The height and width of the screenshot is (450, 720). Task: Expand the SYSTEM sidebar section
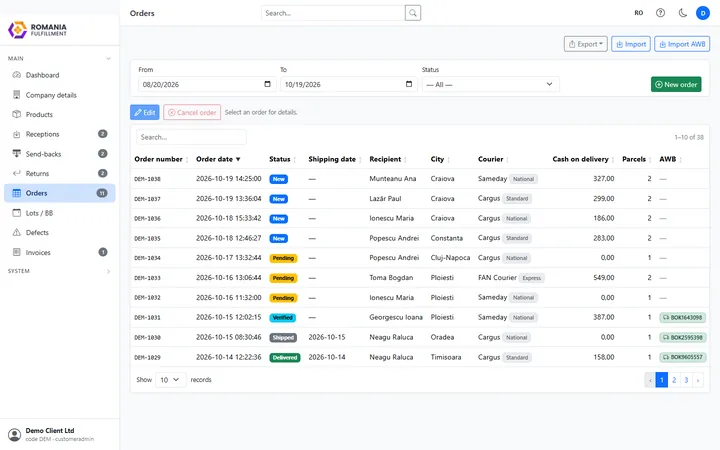coord(60,271)
